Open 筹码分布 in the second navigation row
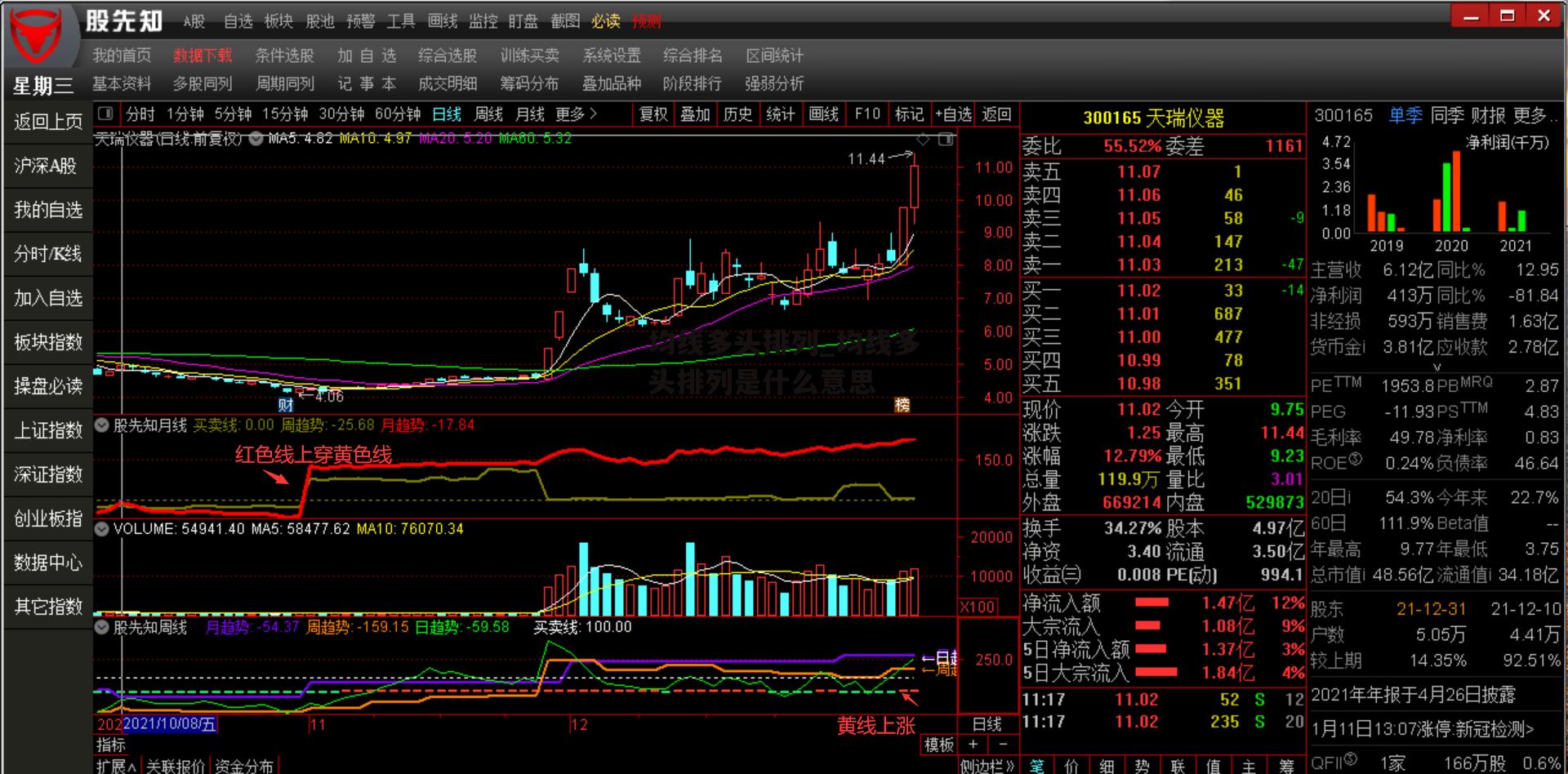 (529, 83)
